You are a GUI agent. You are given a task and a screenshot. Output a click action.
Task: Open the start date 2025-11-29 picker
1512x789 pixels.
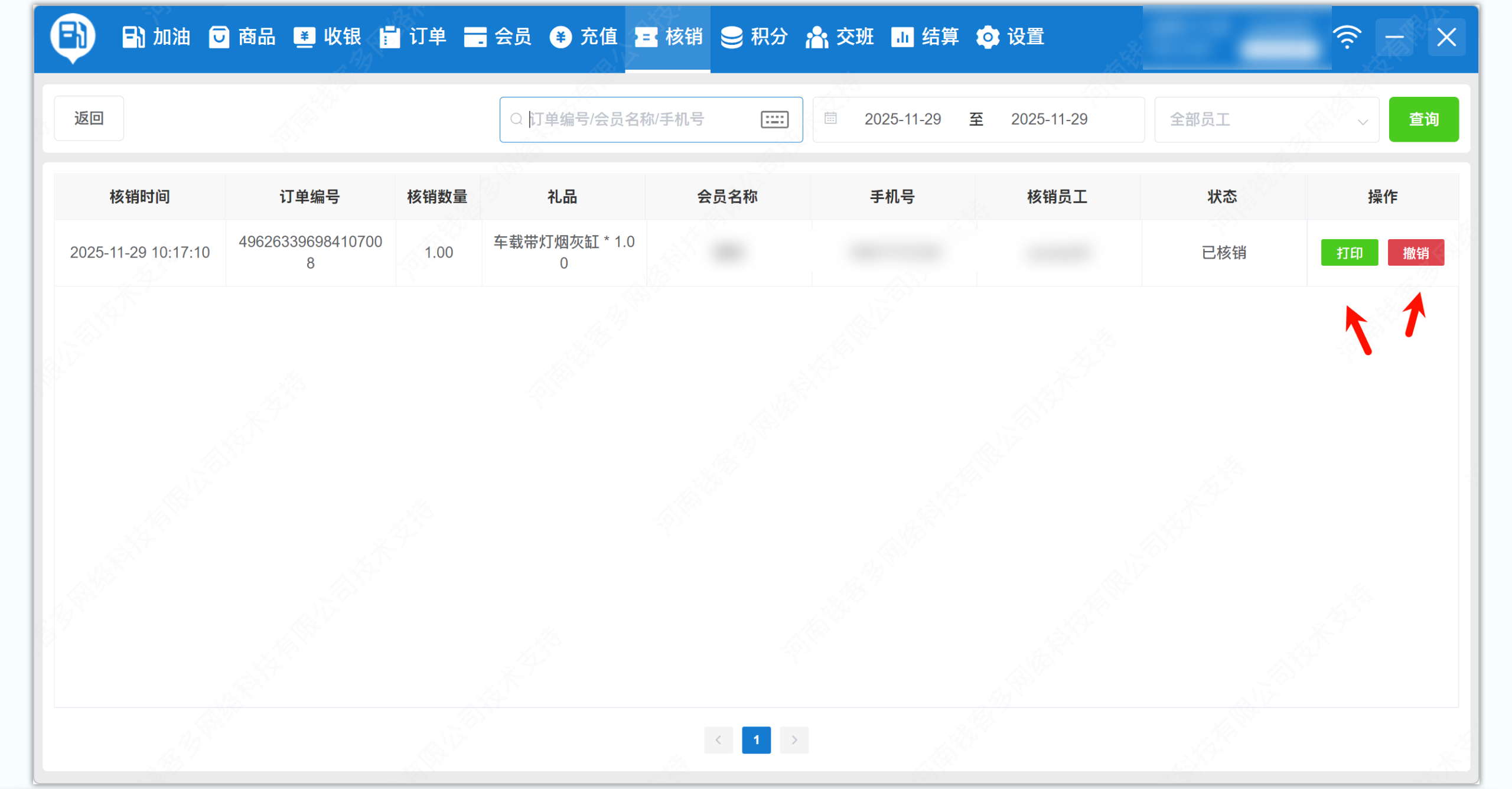tap(902, 119)
